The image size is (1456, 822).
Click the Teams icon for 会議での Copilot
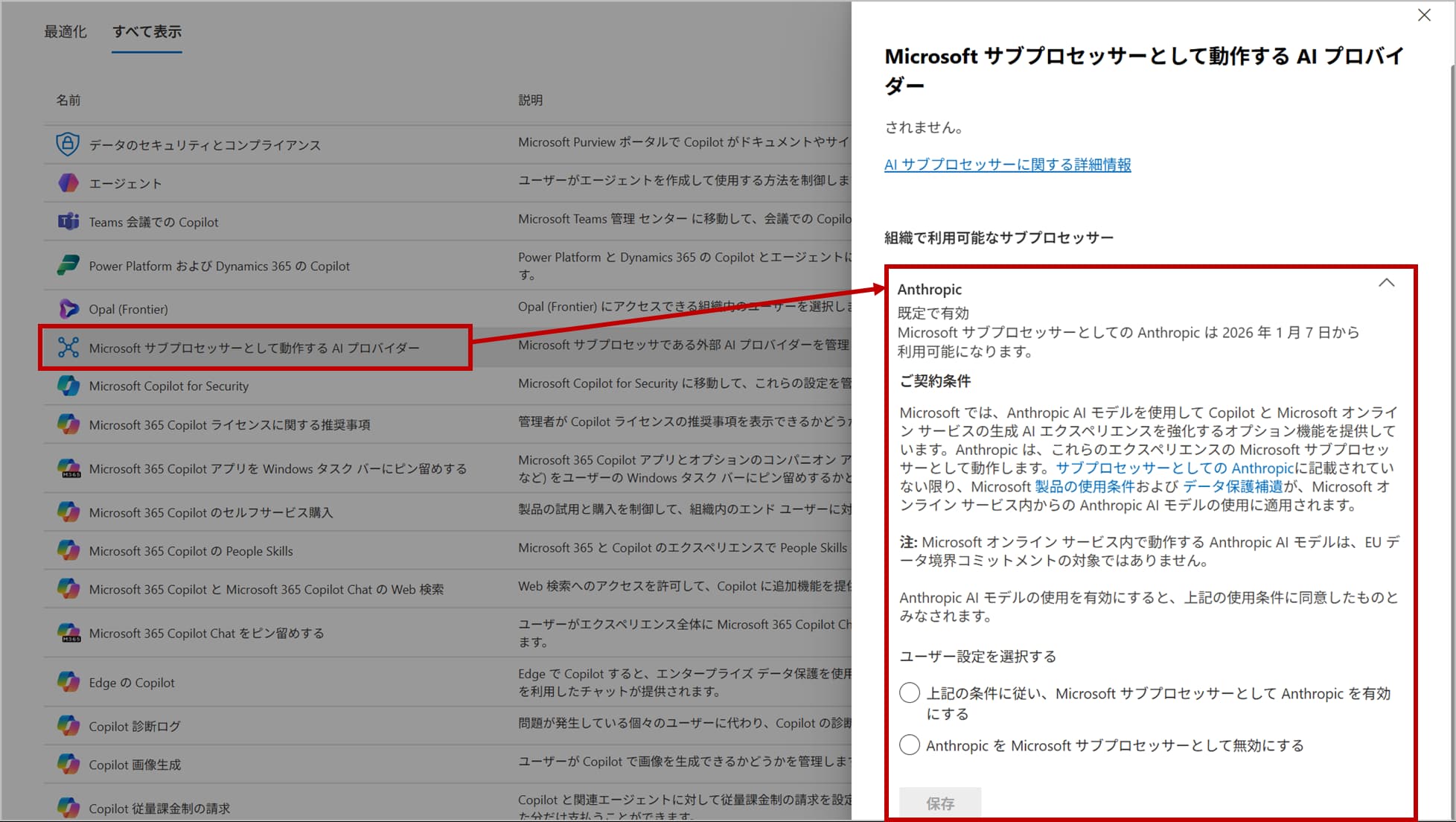tap(68, 221)
